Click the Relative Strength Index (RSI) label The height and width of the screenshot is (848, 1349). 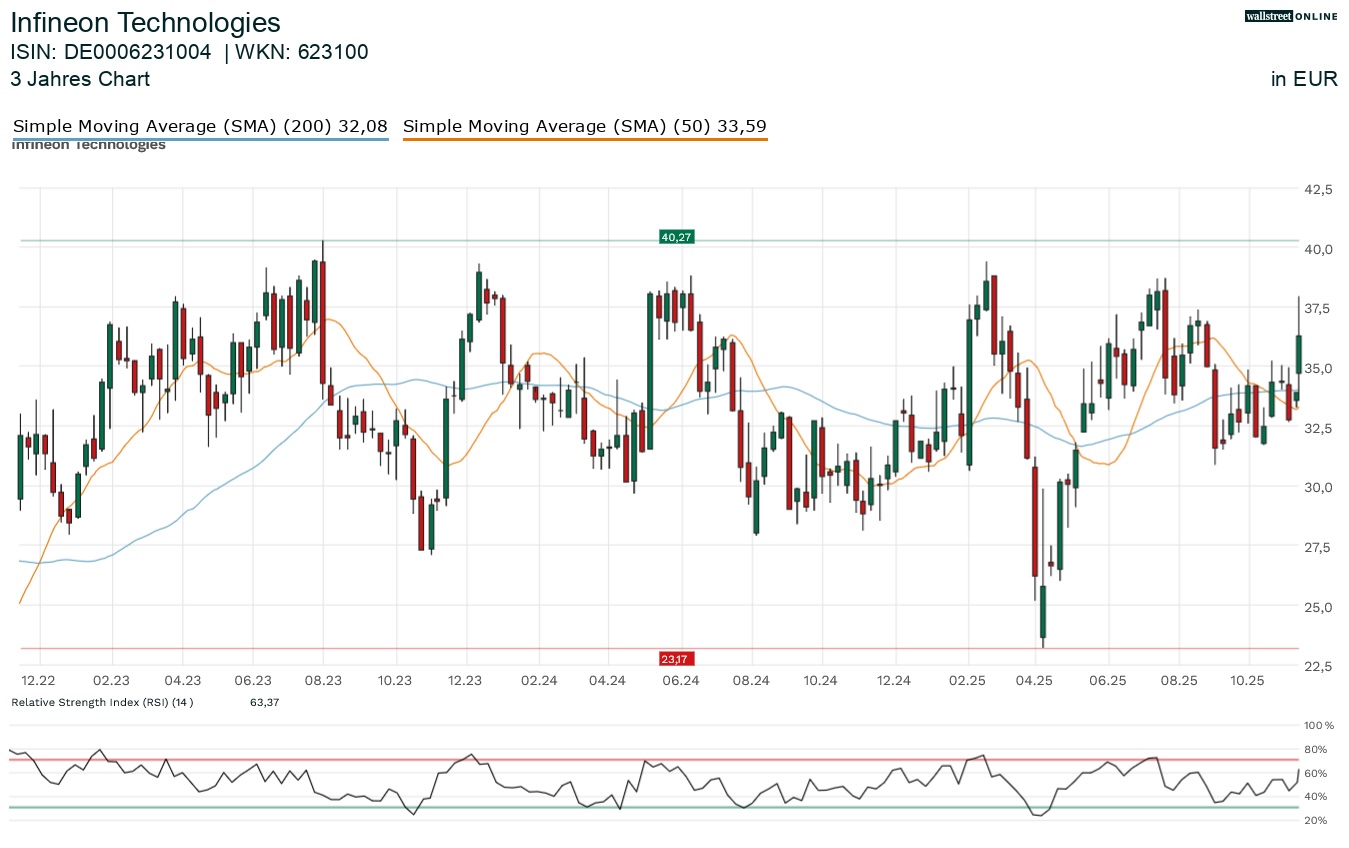pos(102,702)
